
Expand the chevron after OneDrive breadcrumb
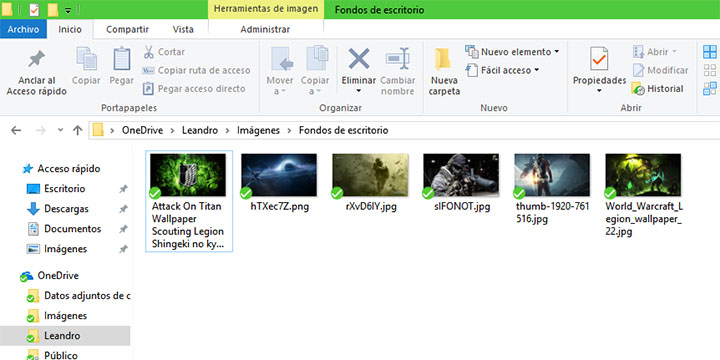click(x=173, y=130)
